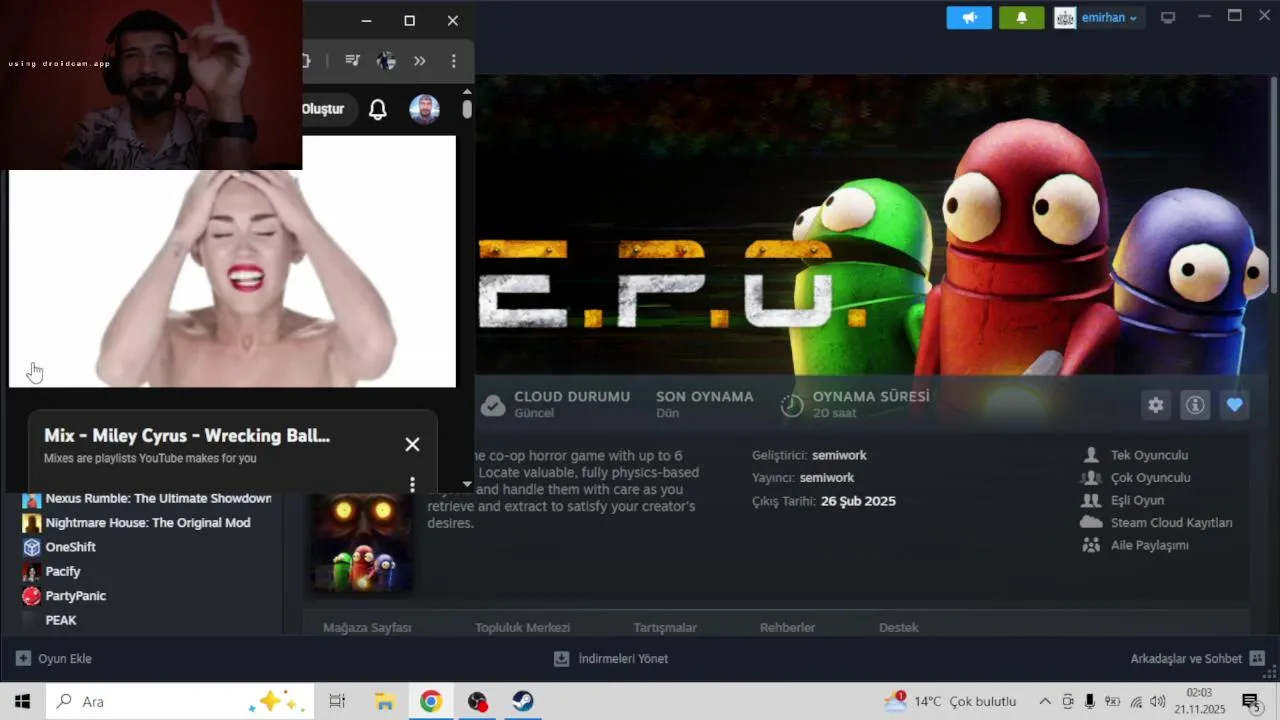Open Rehberler tab
Image resolution: width=1280 pixels, height=720 pixels.
pyautogui.click(x=787, y=628)
